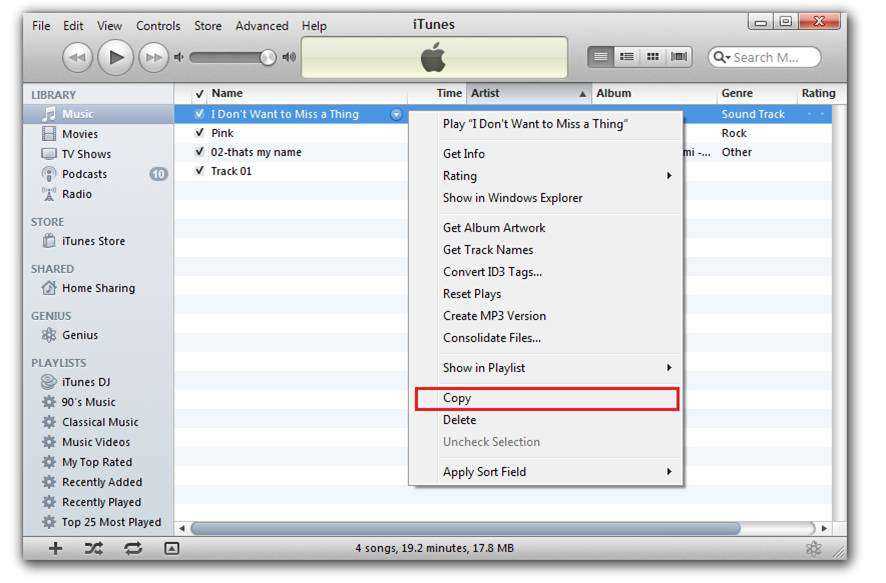886x583 pixels.
Task: Select Recently Played playlist
Action: click(x=98, y=502)
